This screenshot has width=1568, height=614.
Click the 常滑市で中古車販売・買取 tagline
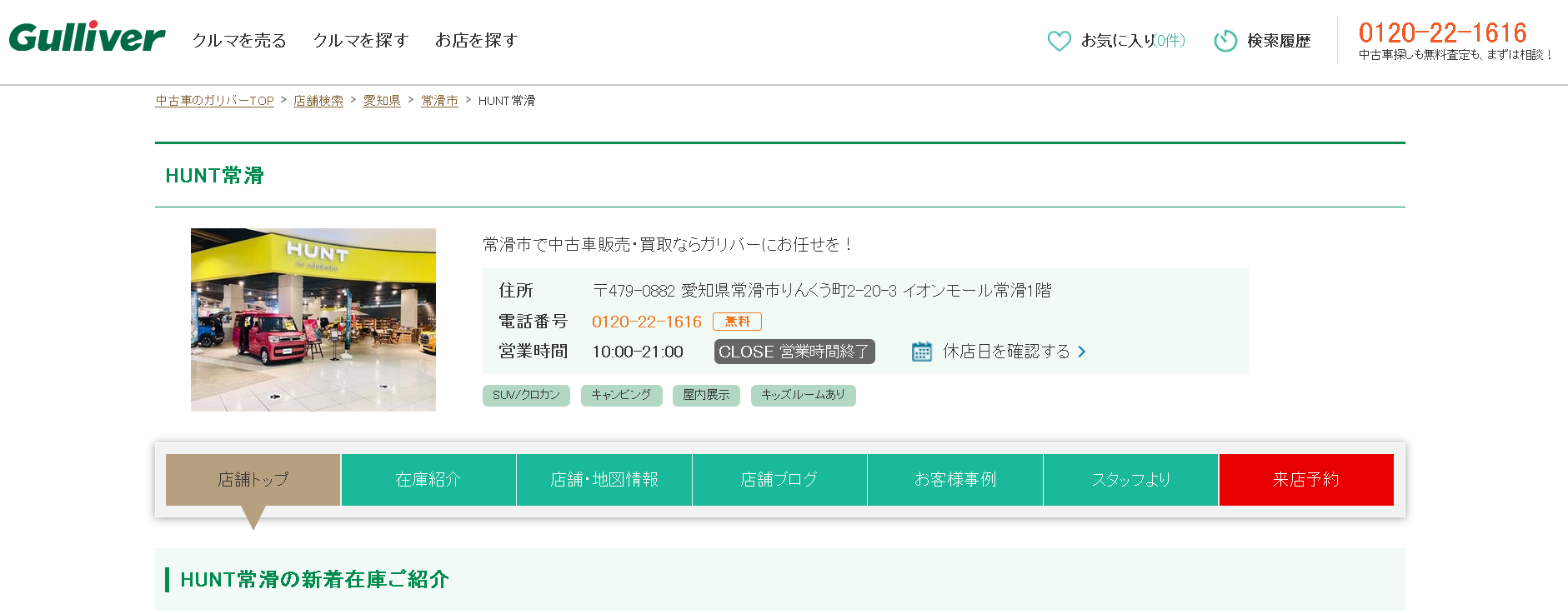pos(668,244)
